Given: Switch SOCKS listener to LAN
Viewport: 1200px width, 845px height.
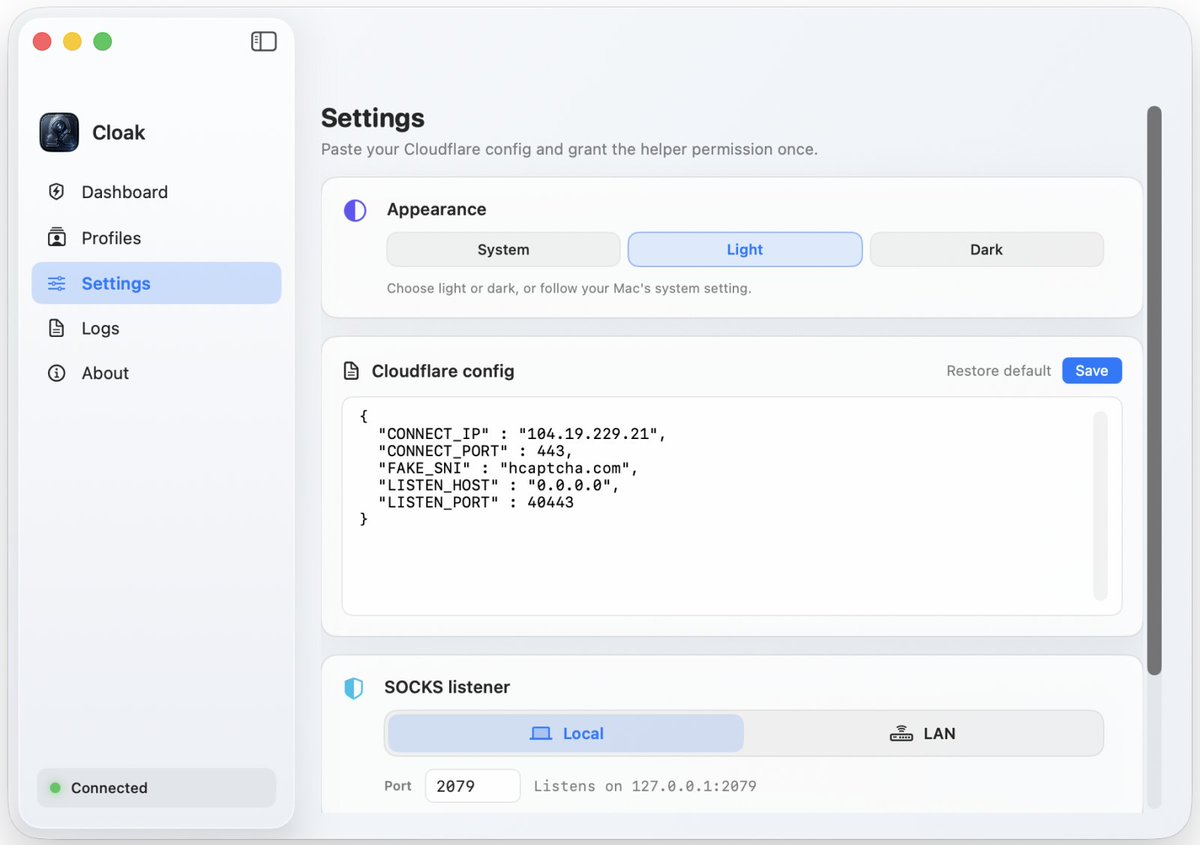Looking at the screenshot, I should pyautogui.click(x=923, y=733).
